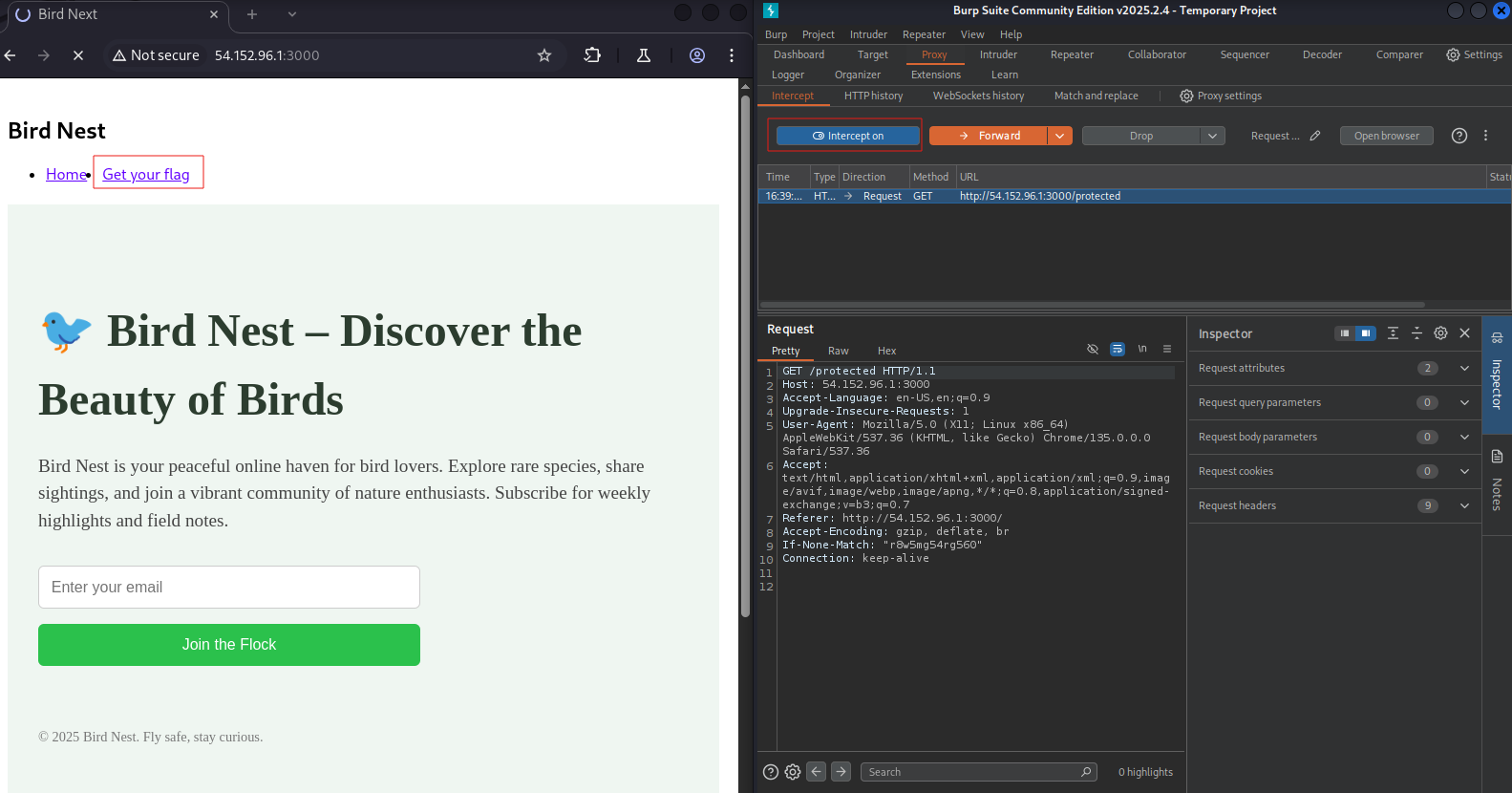1512x793 pixels.
Task: Open search settings gear below request
Action: [793, 772]
